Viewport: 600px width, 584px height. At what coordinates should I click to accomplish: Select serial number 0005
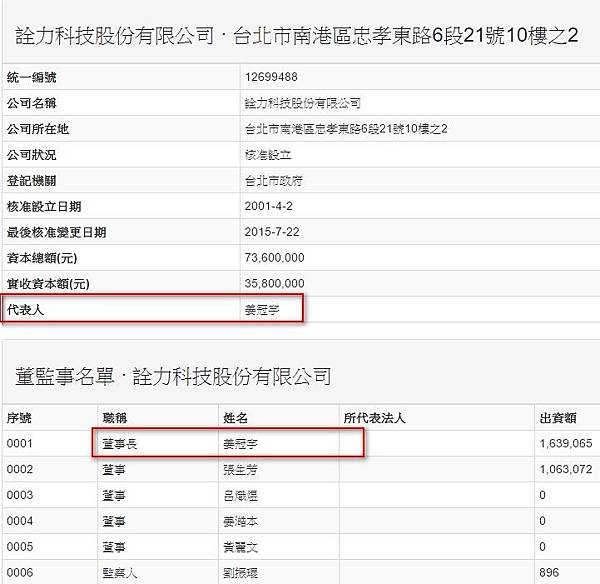click(x=20, y=547)
